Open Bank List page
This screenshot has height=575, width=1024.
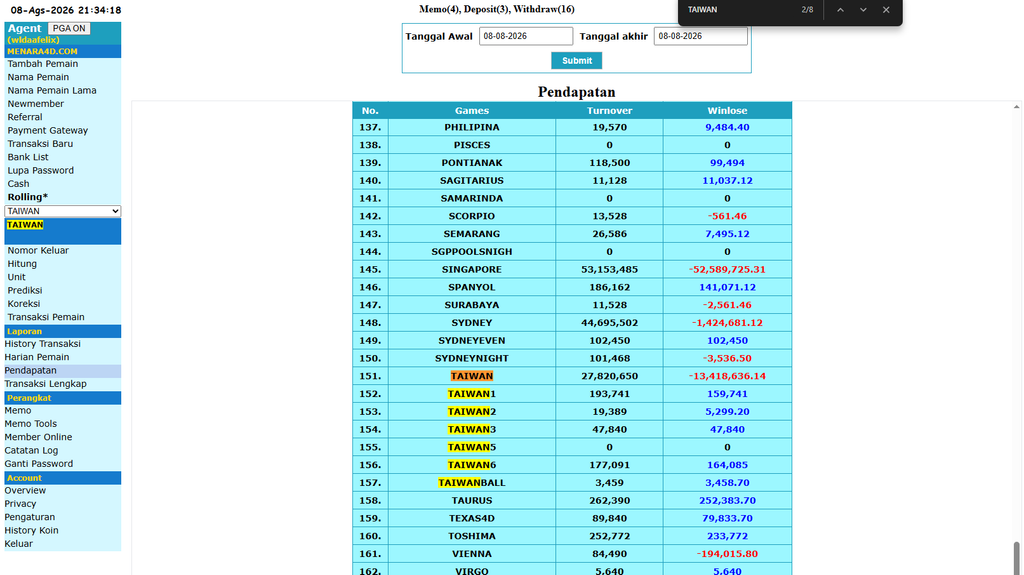click(27, 157)
